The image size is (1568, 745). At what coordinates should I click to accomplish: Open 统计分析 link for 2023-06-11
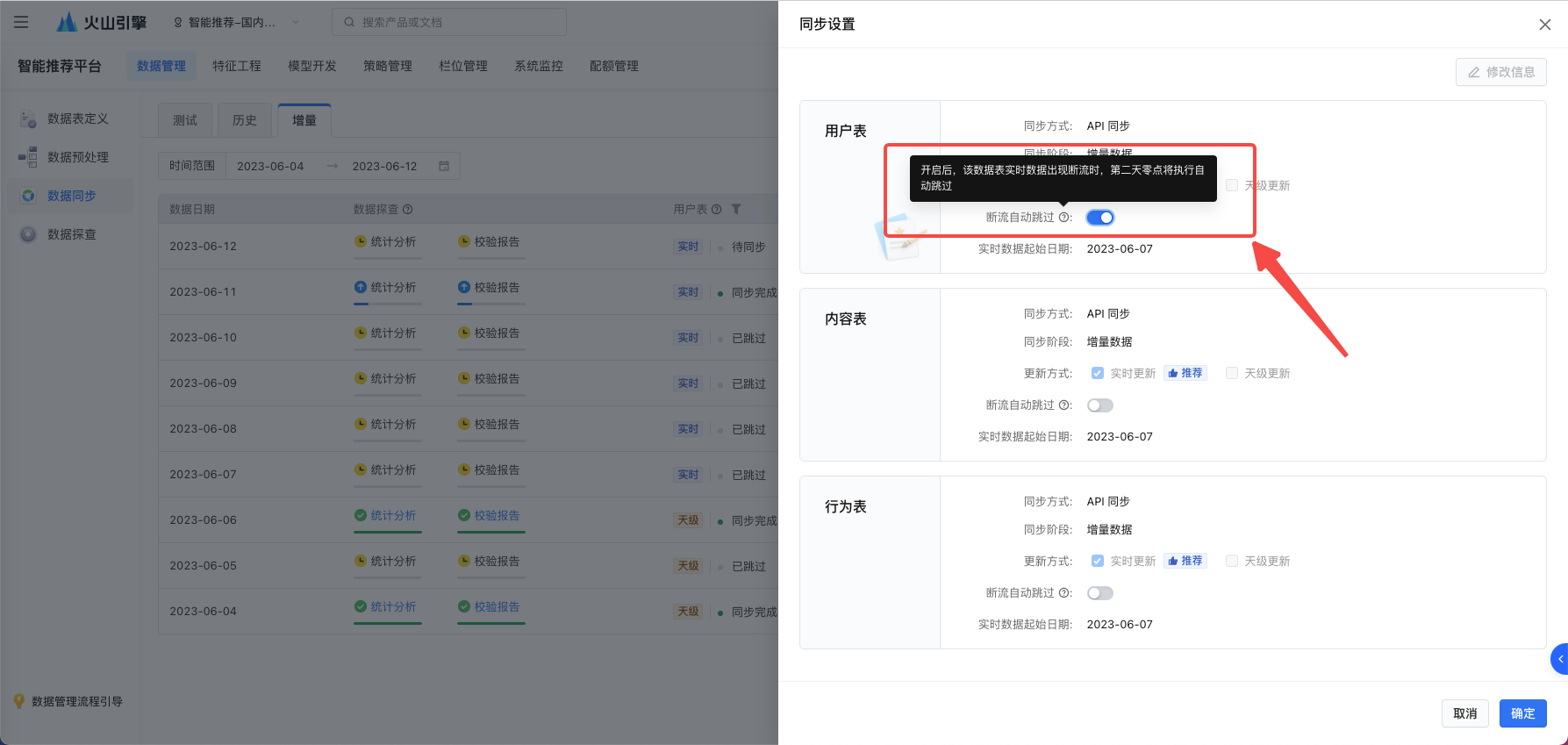[x=393, y=287]
